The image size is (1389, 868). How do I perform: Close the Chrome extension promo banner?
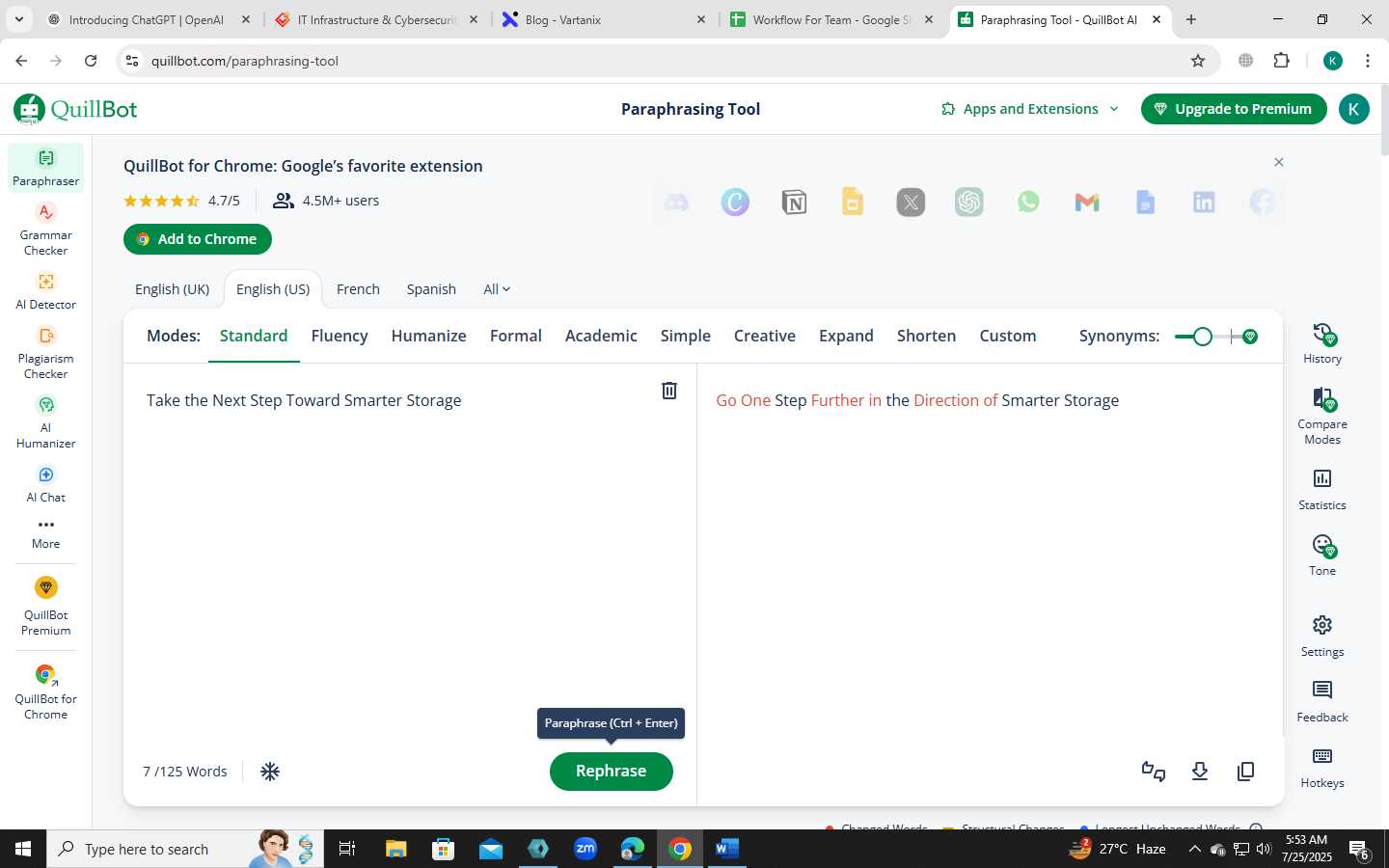pyautogui.click(x=1279, y=162)
